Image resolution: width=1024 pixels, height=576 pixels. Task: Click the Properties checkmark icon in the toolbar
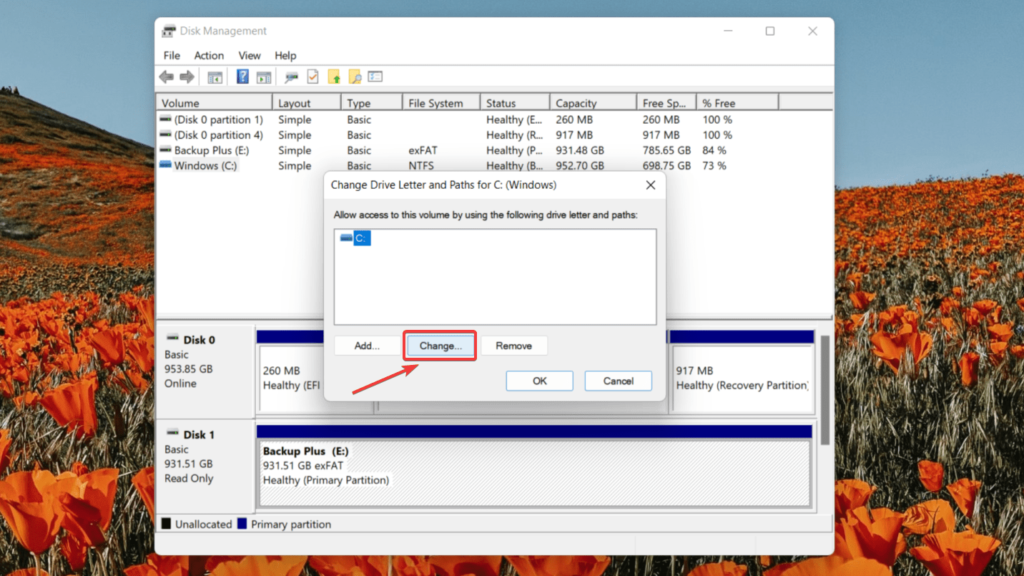[x=311, y=77]
